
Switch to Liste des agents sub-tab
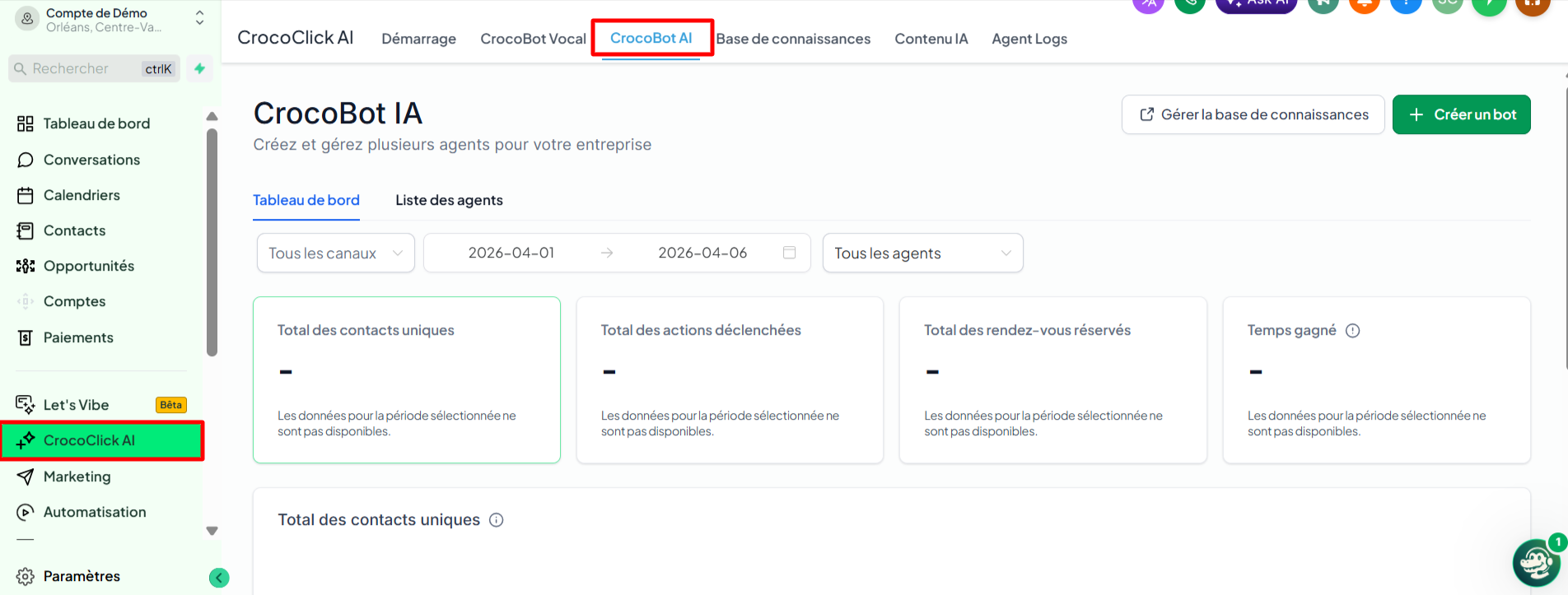click(449, 200)
